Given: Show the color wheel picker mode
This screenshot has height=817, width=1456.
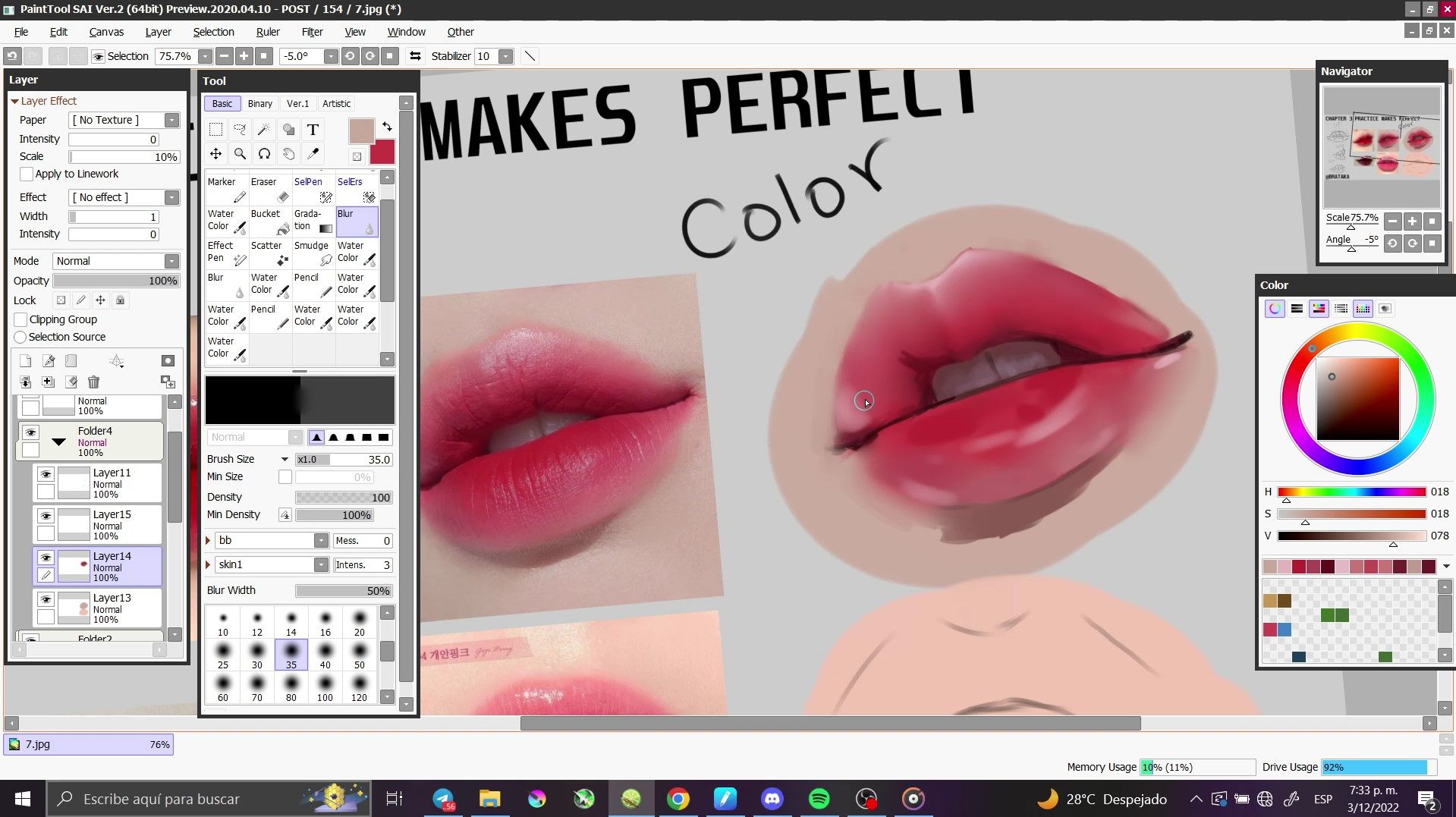Looking at the screenshot, I should (1275, 309).
